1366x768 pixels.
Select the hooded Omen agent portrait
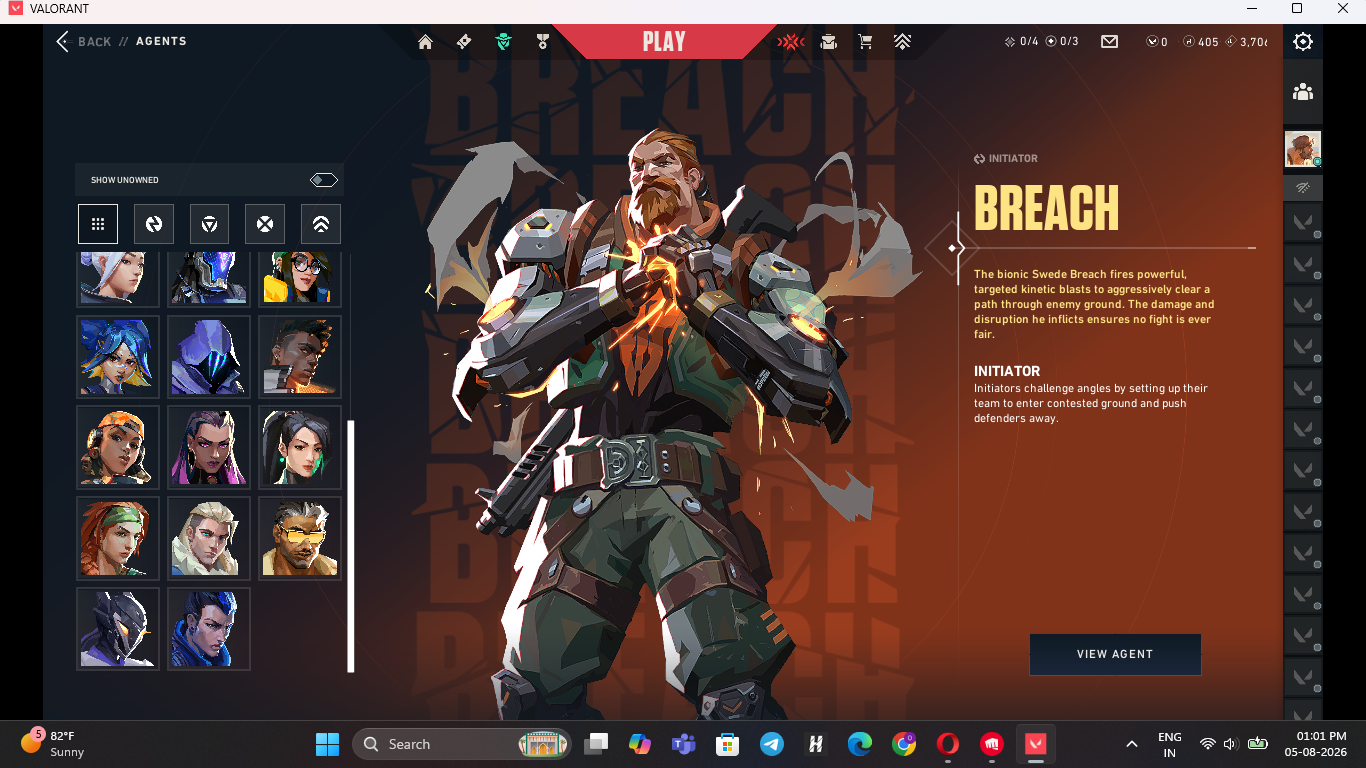click(x=209, y=357)
